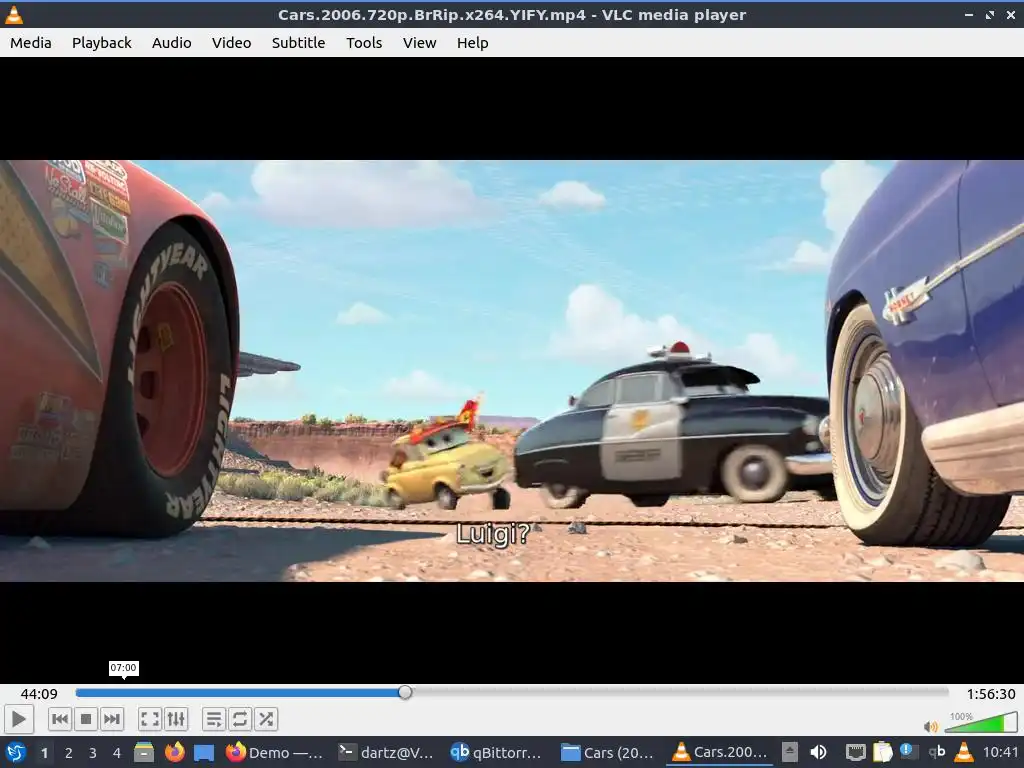Viewport: 1024px width, 768px height.
Task: Close the VLC window
Action: pos(1011,14)
